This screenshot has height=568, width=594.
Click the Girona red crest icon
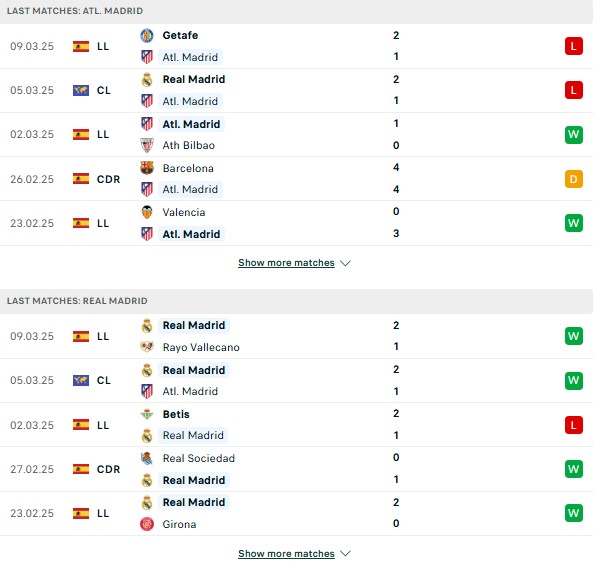tap(147, 524)
